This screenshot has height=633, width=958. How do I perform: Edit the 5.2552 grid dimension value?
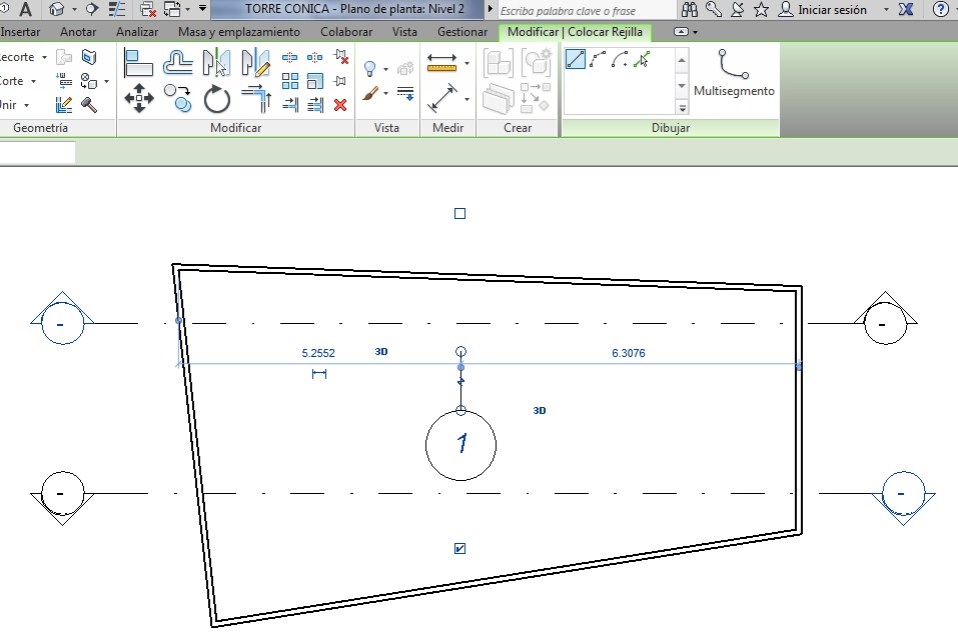(317, 352)
